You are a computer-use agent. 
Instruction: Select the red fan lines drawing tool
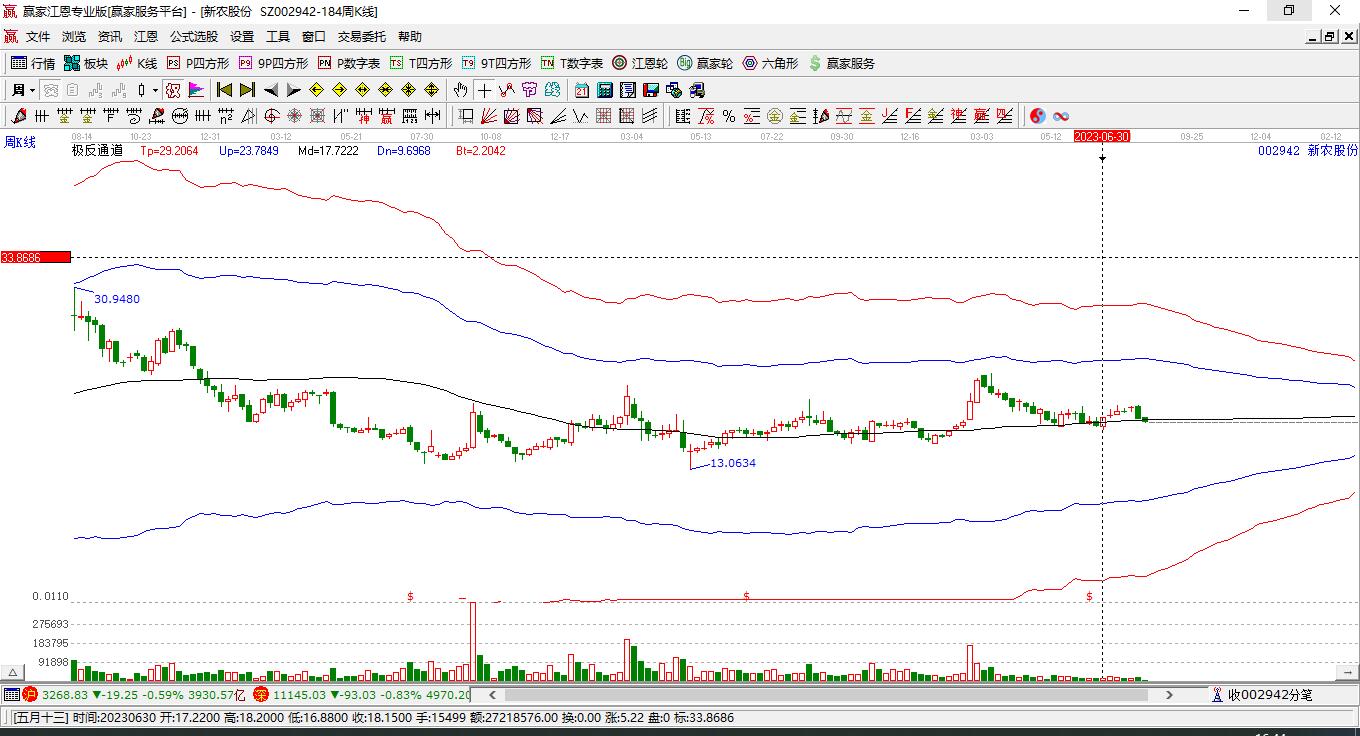(x=489, y=116)
